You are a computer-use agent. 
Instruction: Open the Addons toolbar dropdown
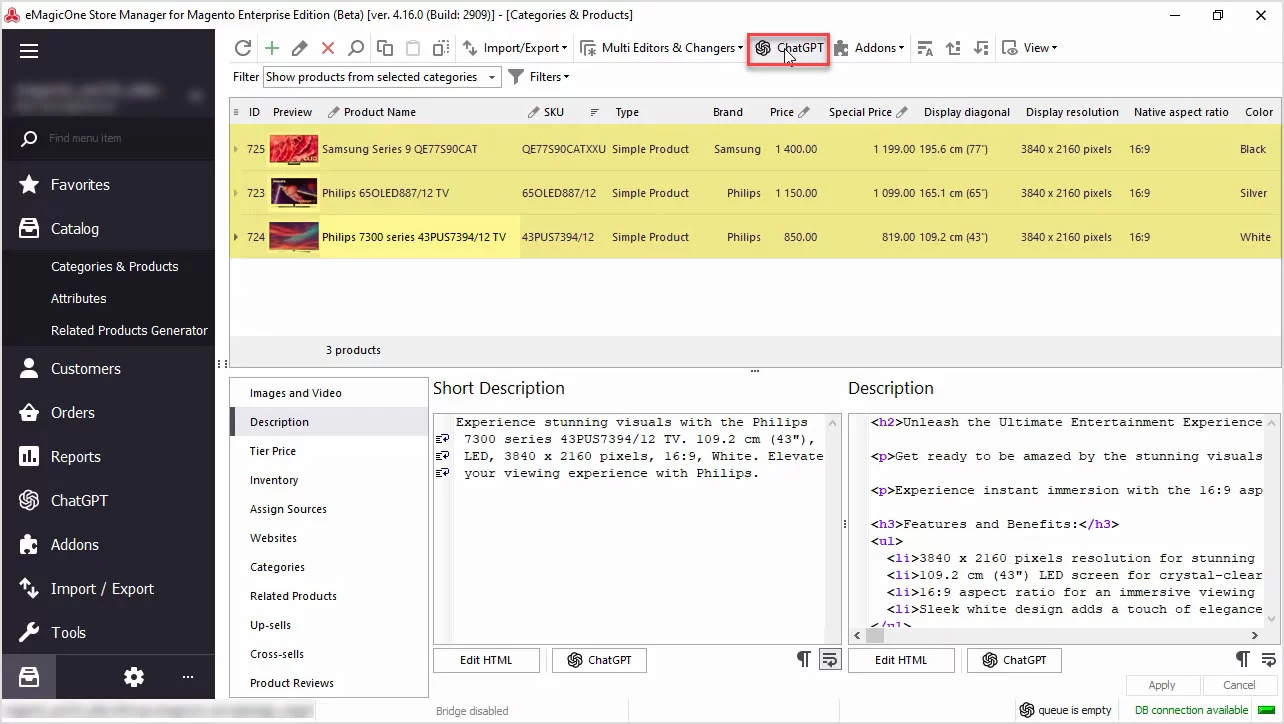tap(869, 48)
